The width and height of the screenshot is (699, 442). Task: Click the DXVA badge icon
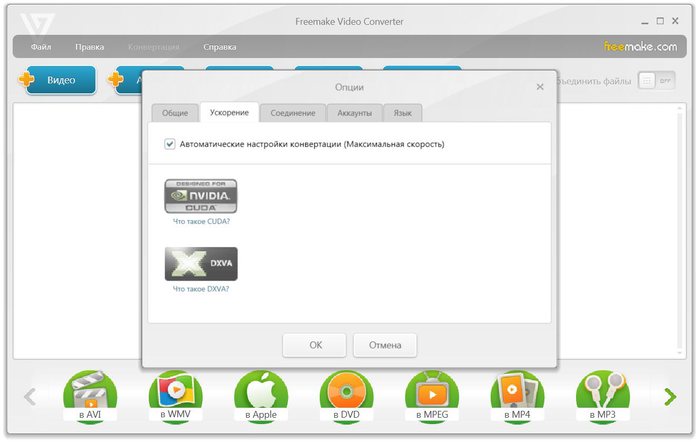point(201,264)
